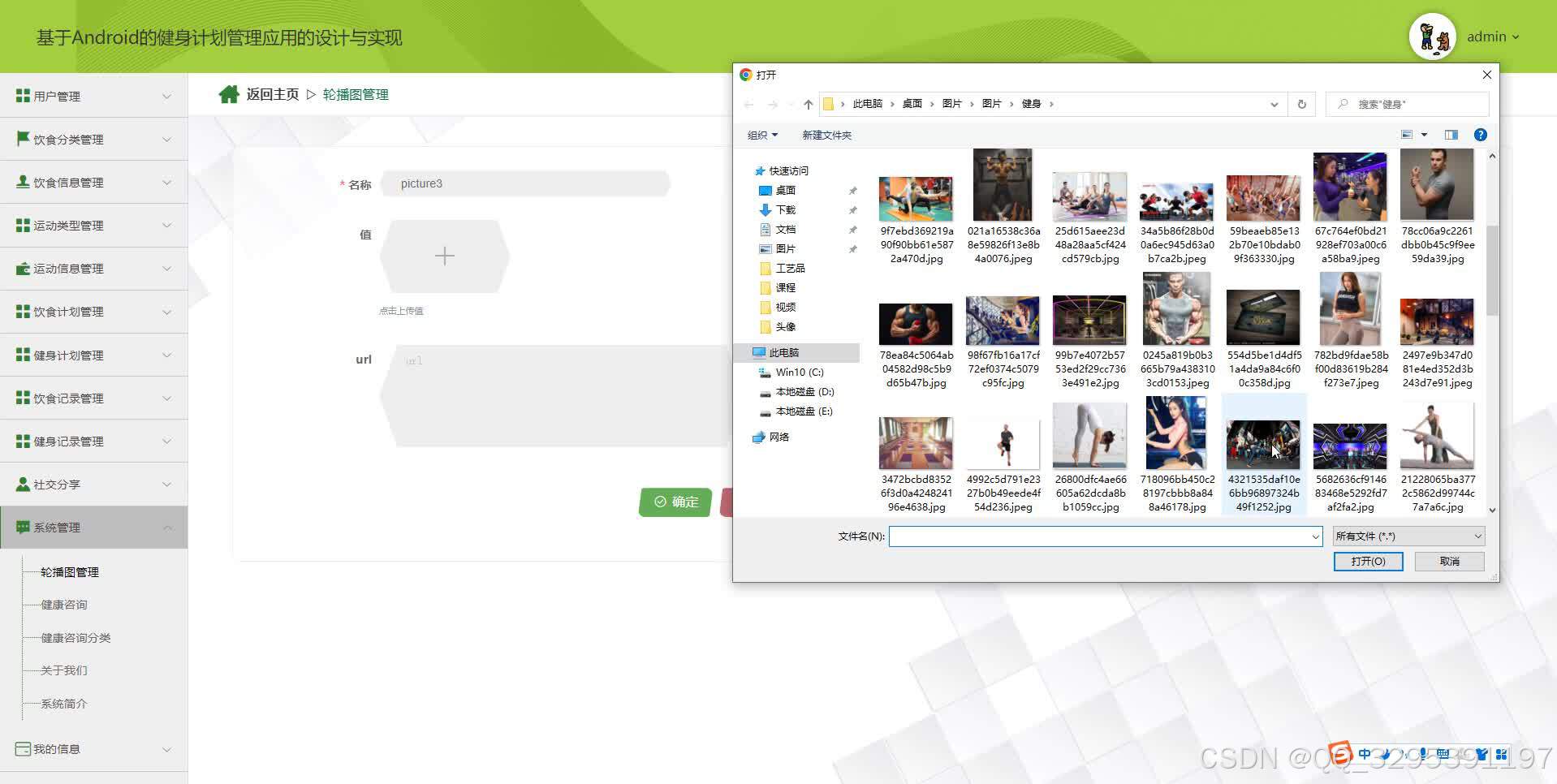
Task: Click 打开(O) button in file dialog
Action: point(1368,561)
